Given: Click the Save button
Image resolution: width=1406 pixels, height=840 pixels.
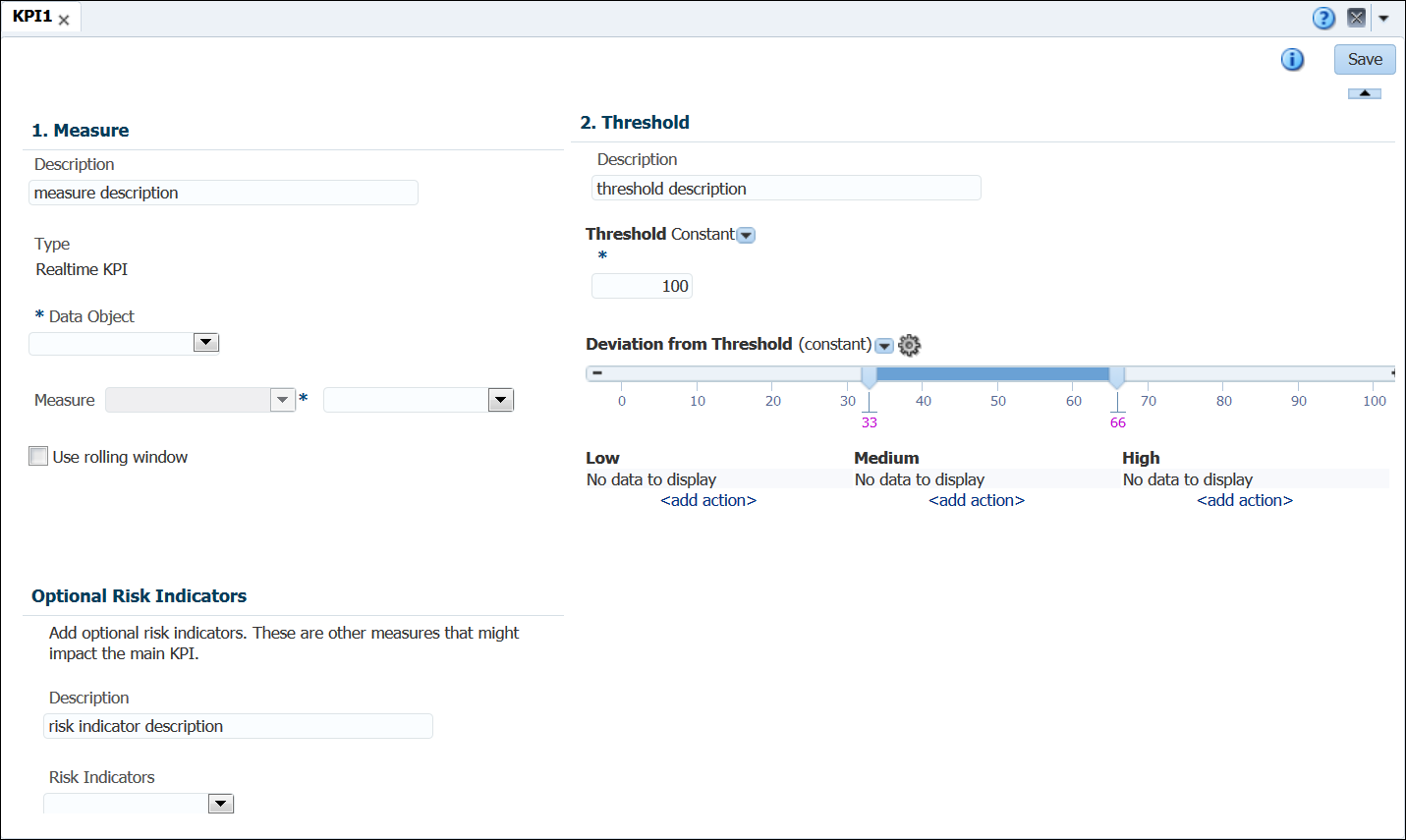Looking at the screenshot, I should click(1364, 59).
